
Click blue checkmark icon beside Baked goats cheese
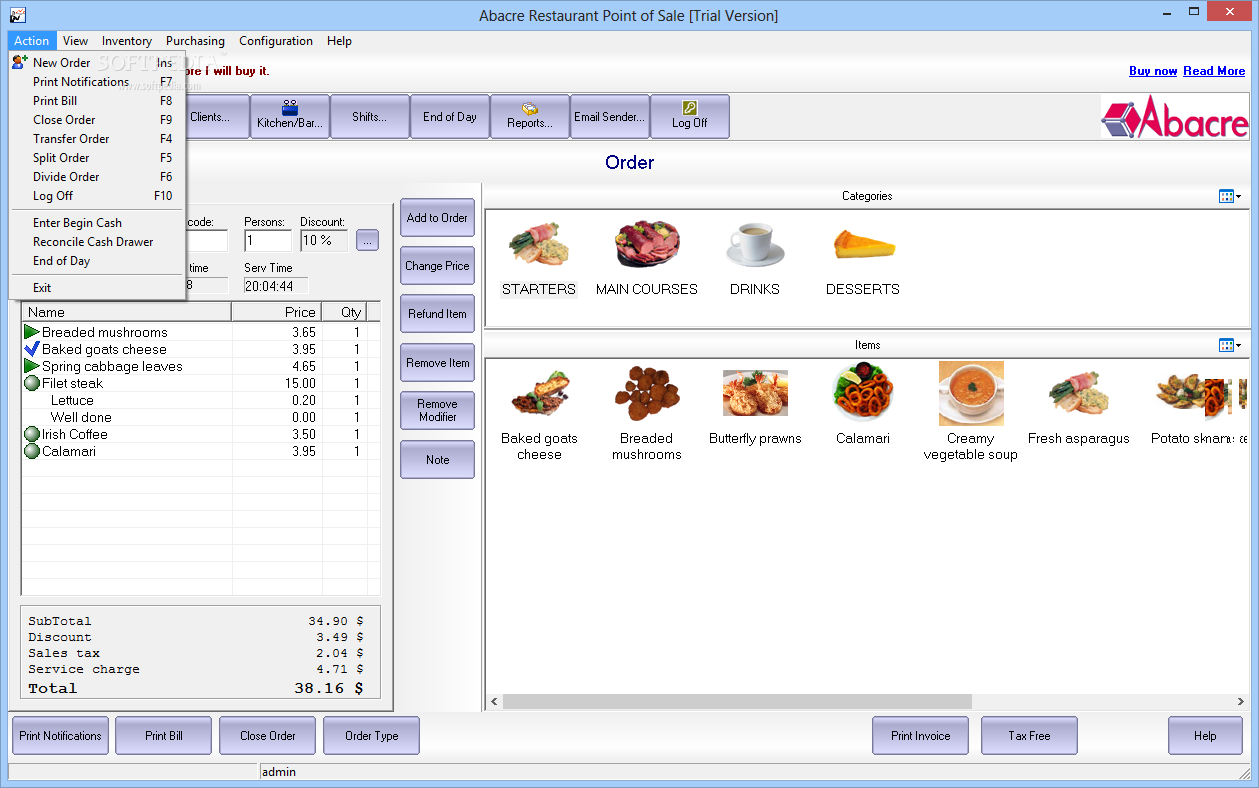pos(32,349)
